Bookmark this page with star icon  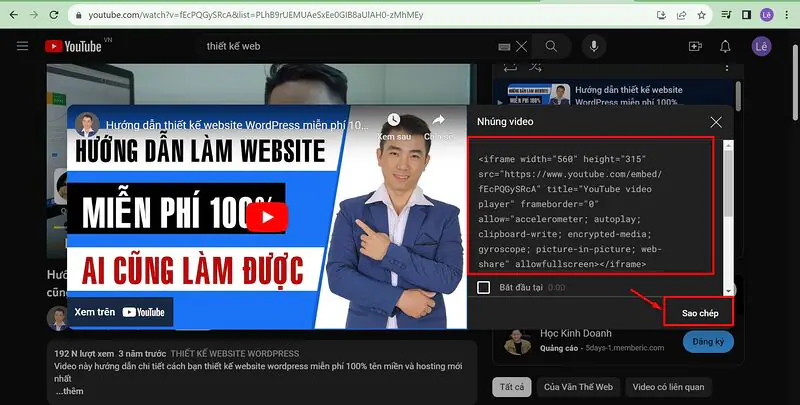pos(702,15)
